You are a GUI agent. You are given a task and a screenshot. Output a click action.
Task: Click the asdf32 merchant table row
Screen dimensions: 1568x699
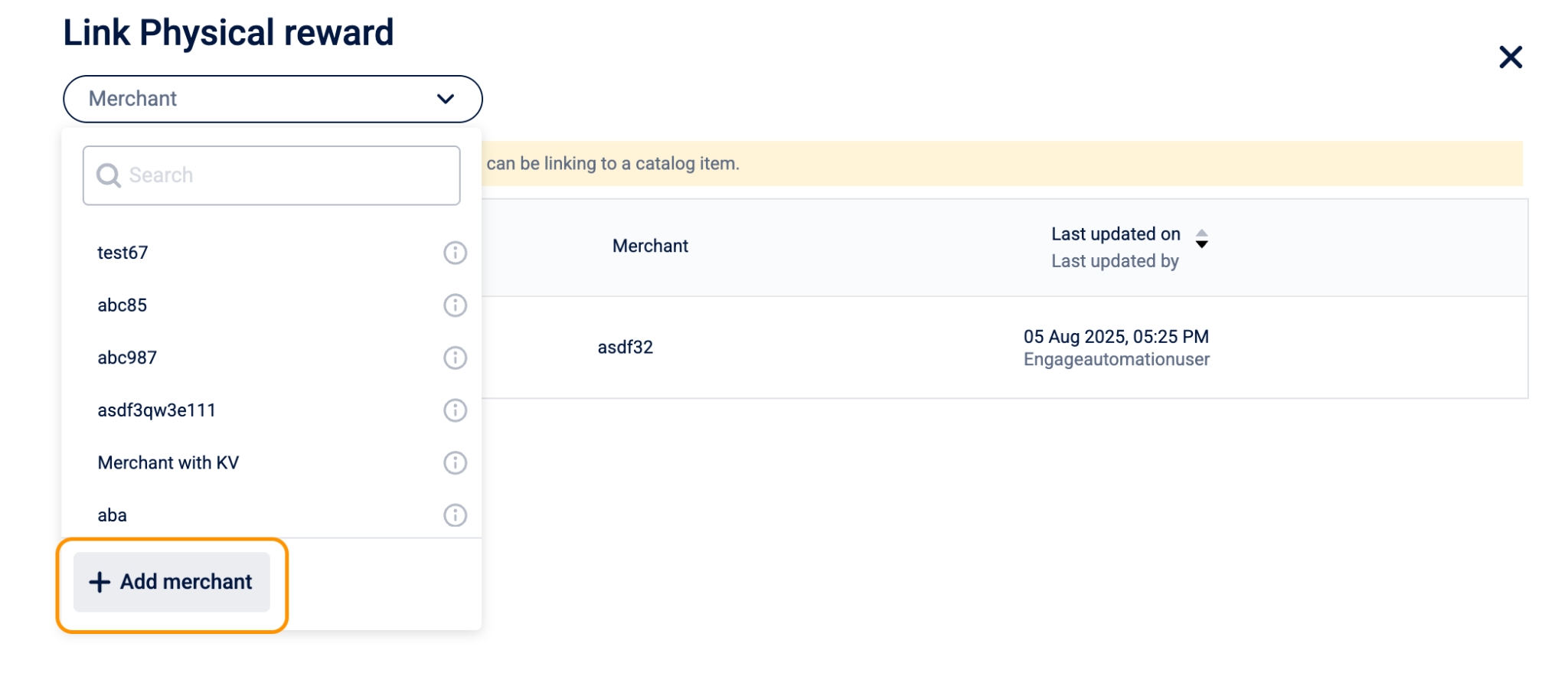(1004, 348)
